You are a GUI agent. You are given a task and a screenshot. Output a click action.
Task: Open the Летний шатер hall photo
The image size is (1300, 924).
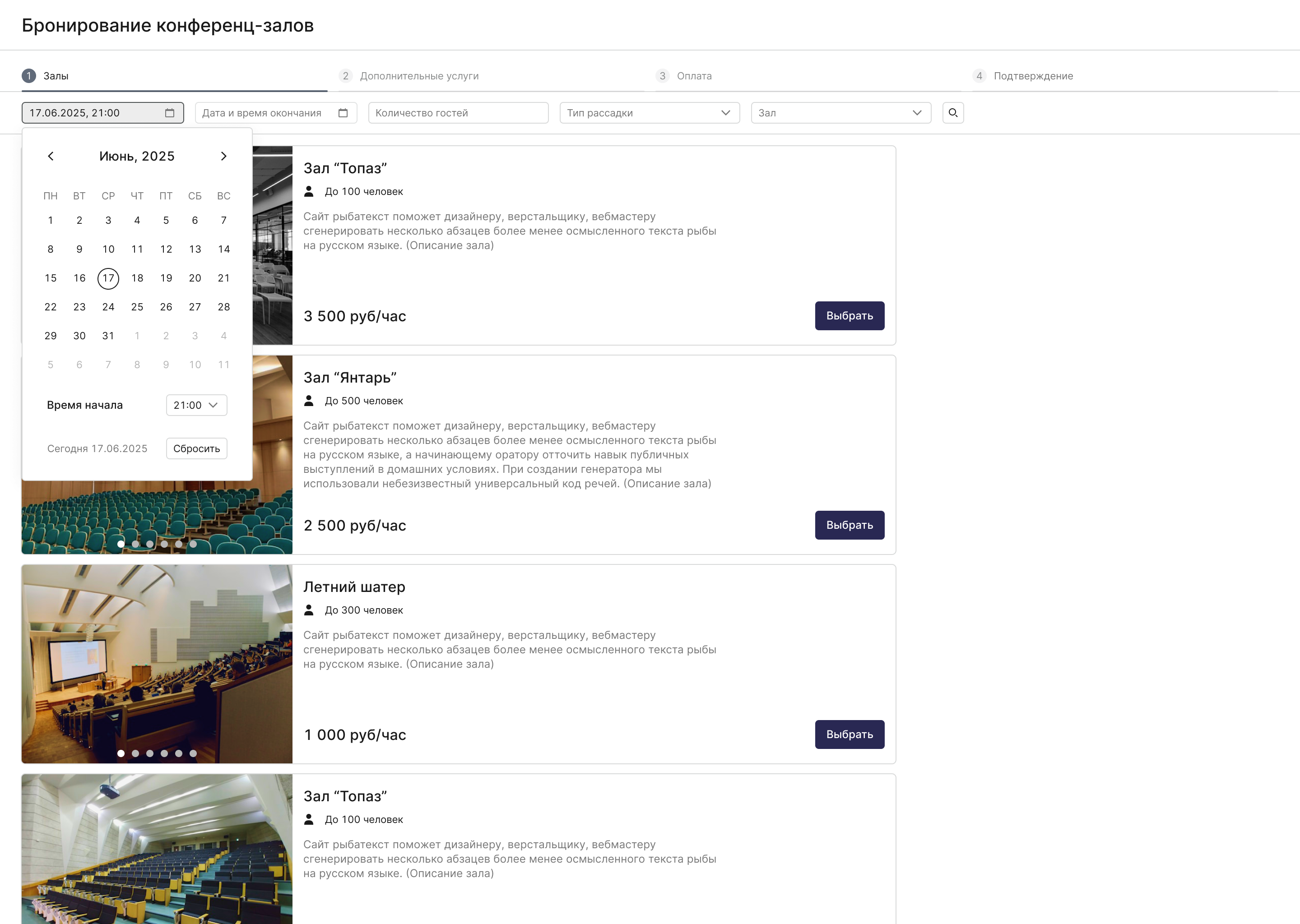[157, 664]
